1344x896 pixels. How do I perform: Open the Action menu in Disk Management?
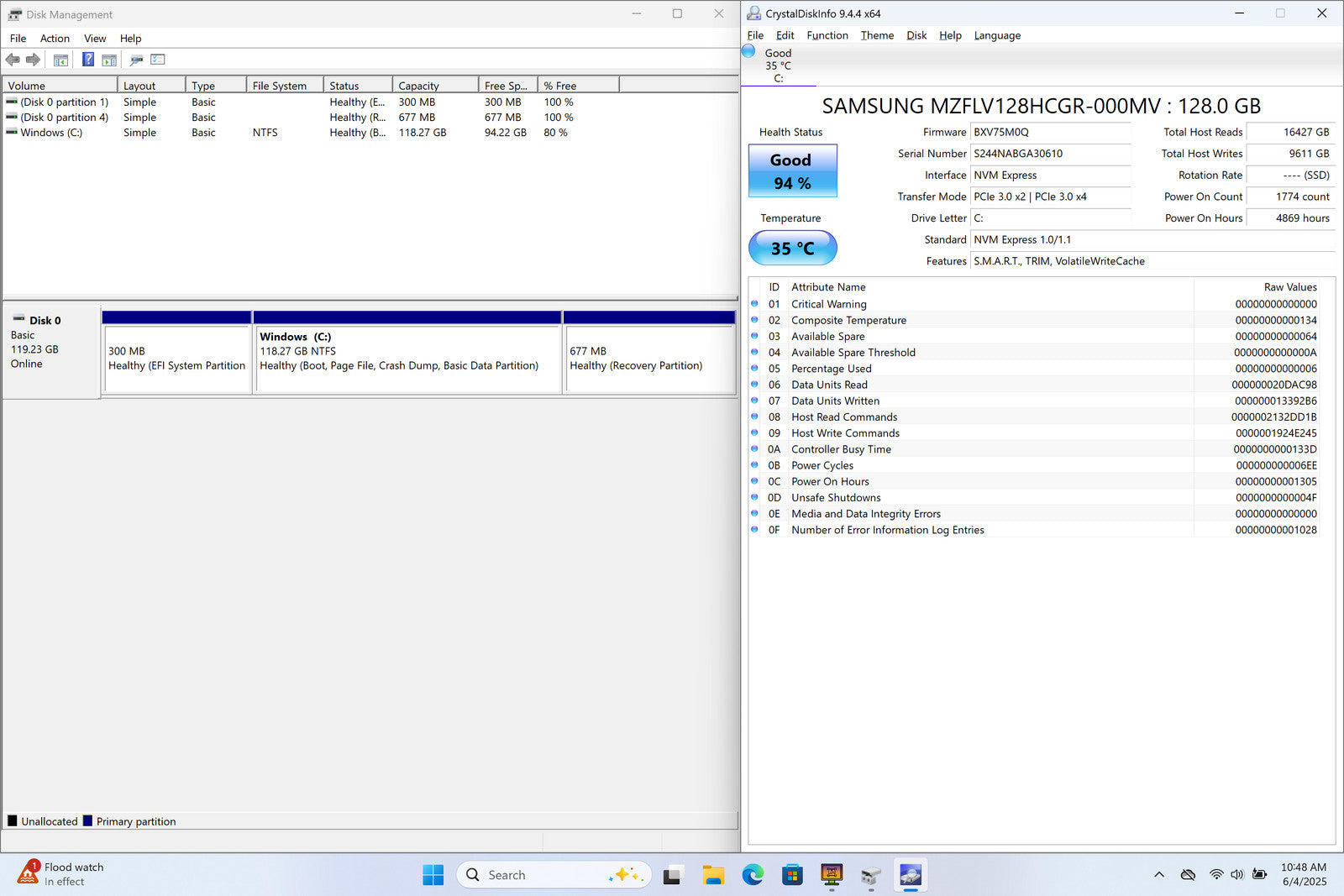tap(55, 39)
